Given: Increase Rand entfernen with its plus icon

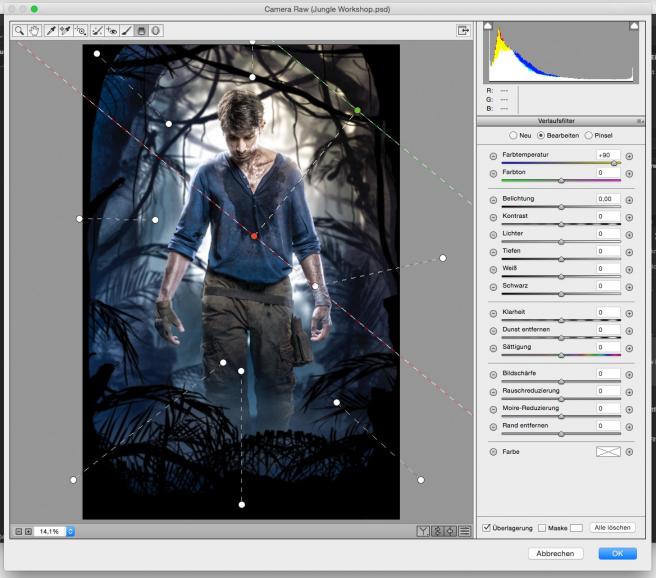Looking at the screenshot, I should pyautogui.click(x=629, y=427).
